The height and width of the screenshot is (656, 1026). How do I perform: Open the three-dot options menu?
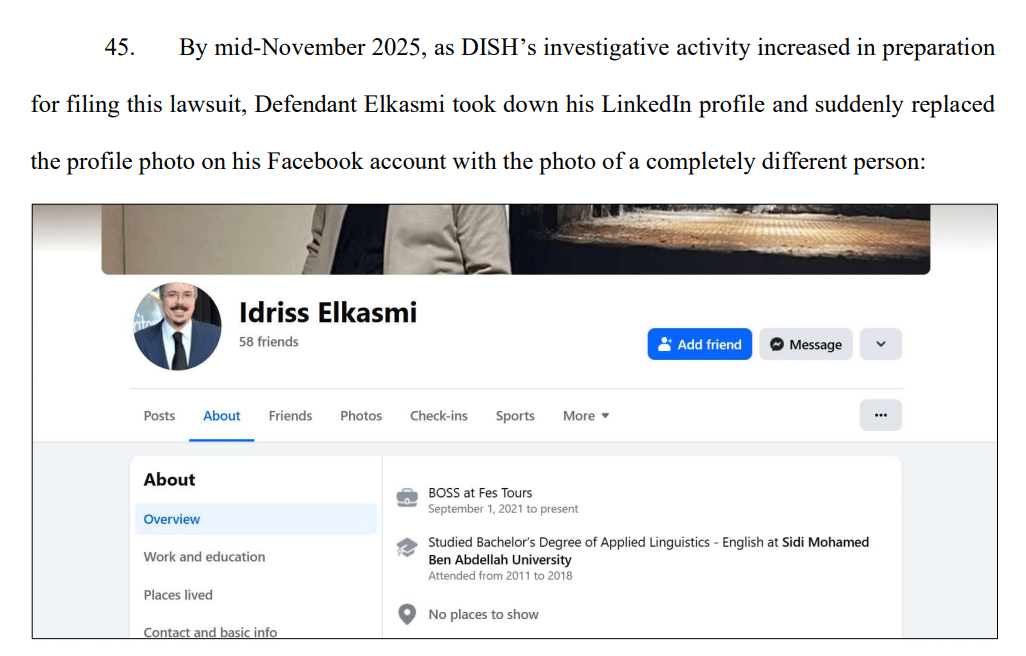pos(880,415)
